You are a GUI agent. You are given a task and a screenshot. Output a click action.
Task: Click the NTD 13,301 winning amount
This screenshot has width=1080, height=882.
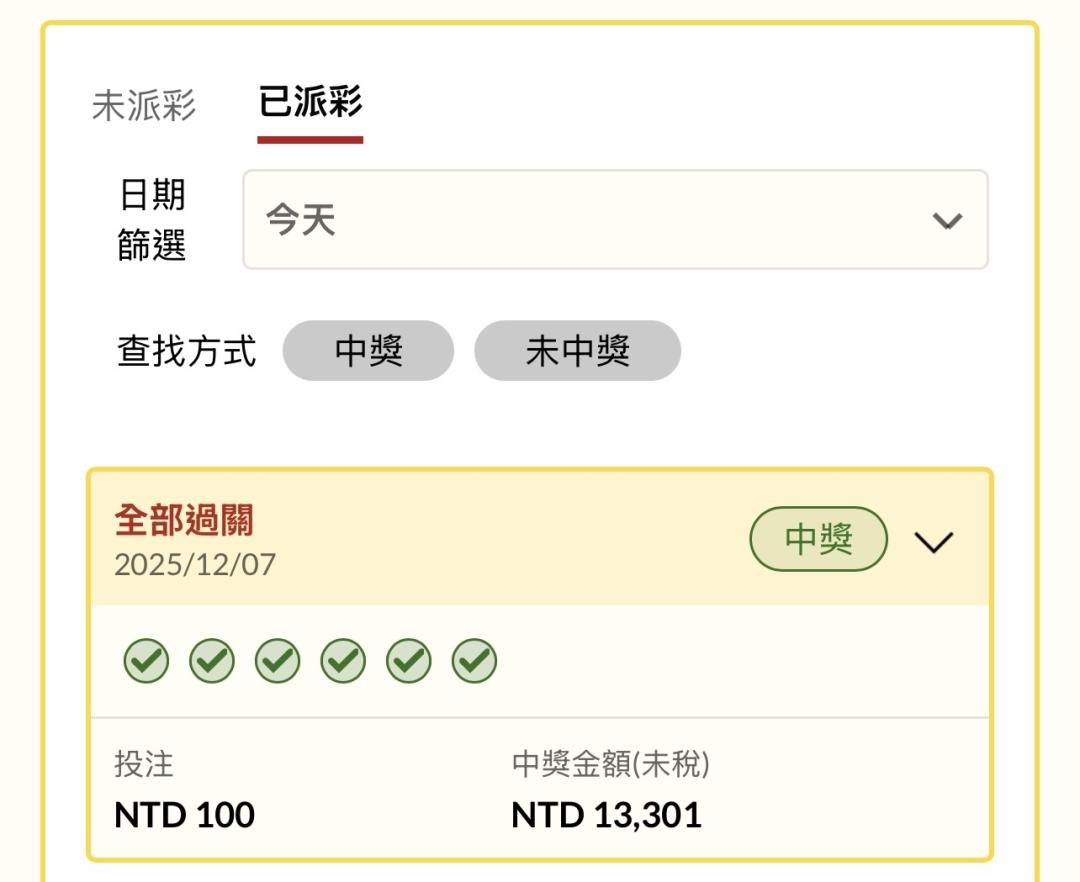tap(606, 815)
